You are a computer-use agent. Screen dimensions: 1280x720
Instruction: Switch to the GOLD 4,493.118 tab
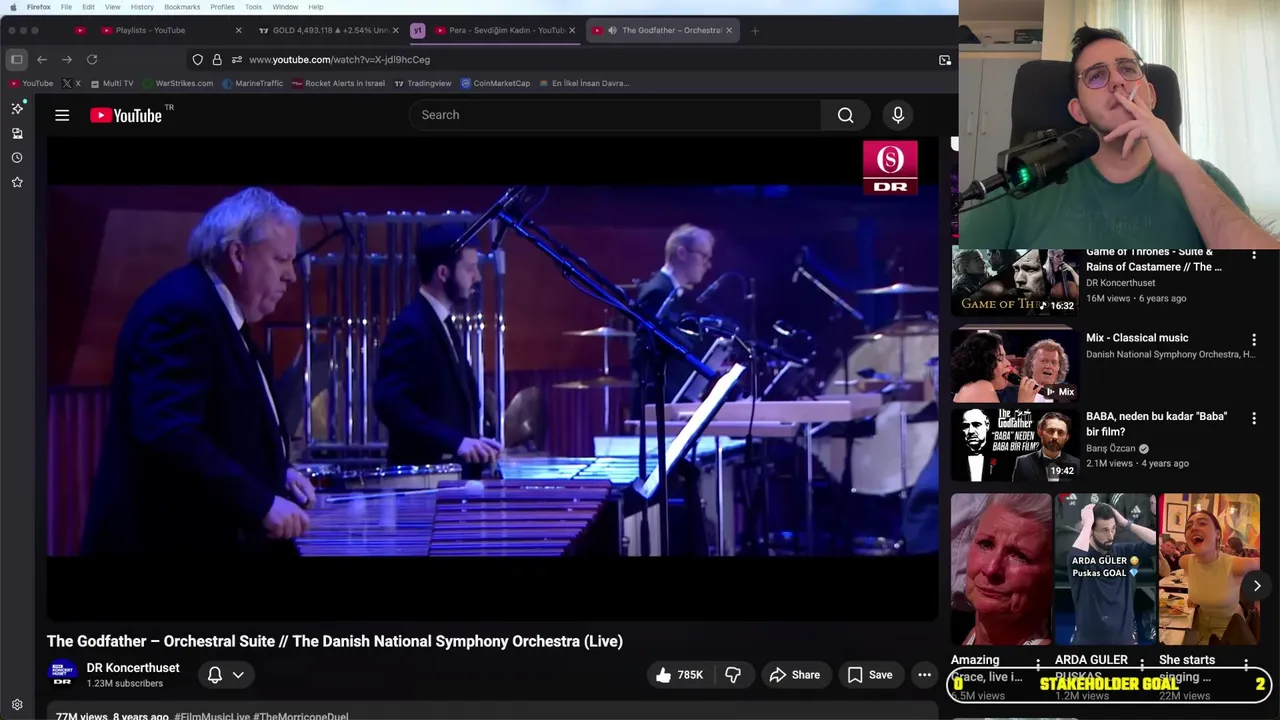pyautogui.click(x=330, y=30)
